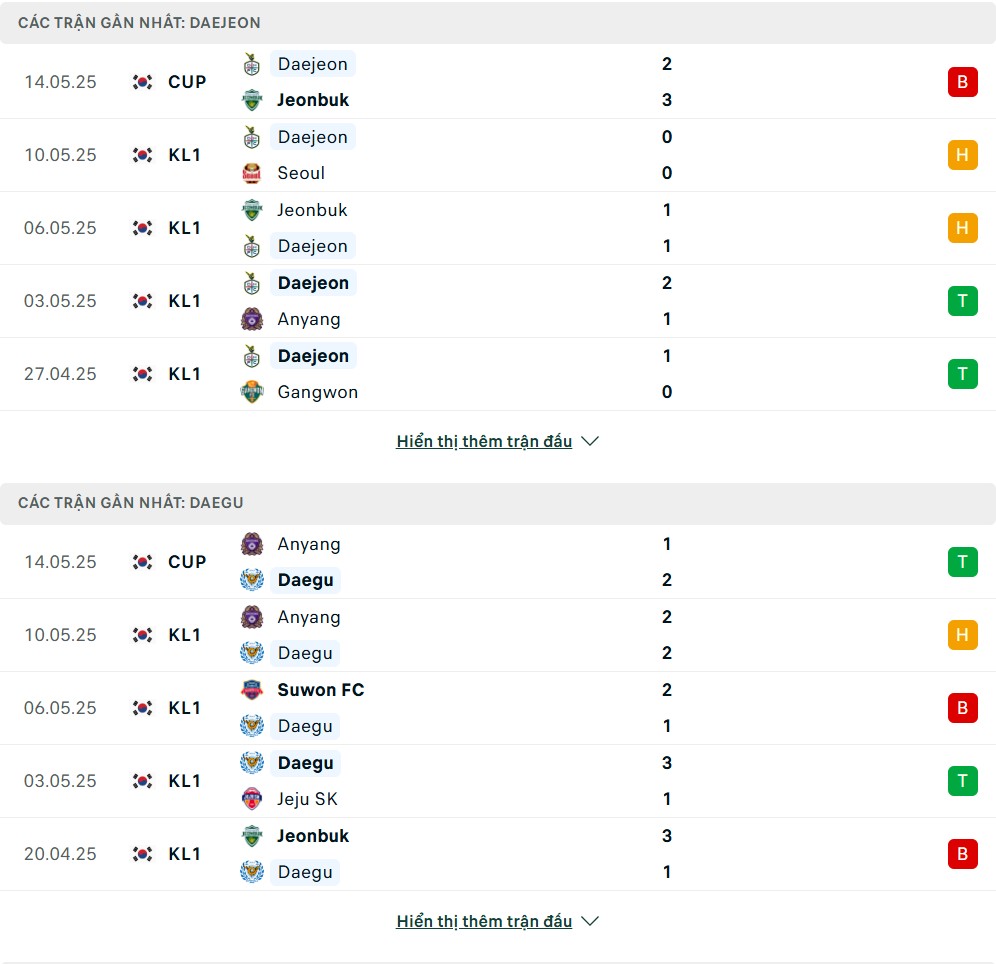
Task: Select highlighted Daejeon name in 27.04.25 match
Action: coord(313,356)
